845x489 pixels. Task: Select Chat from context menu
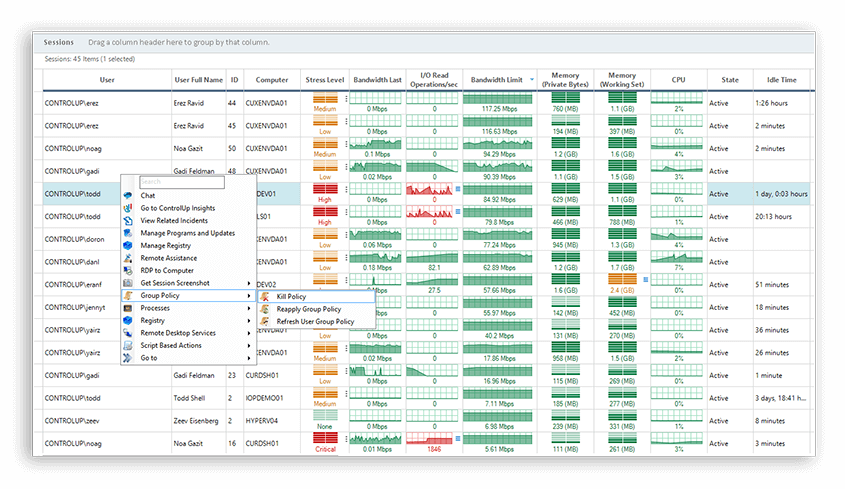coord(148,196)
